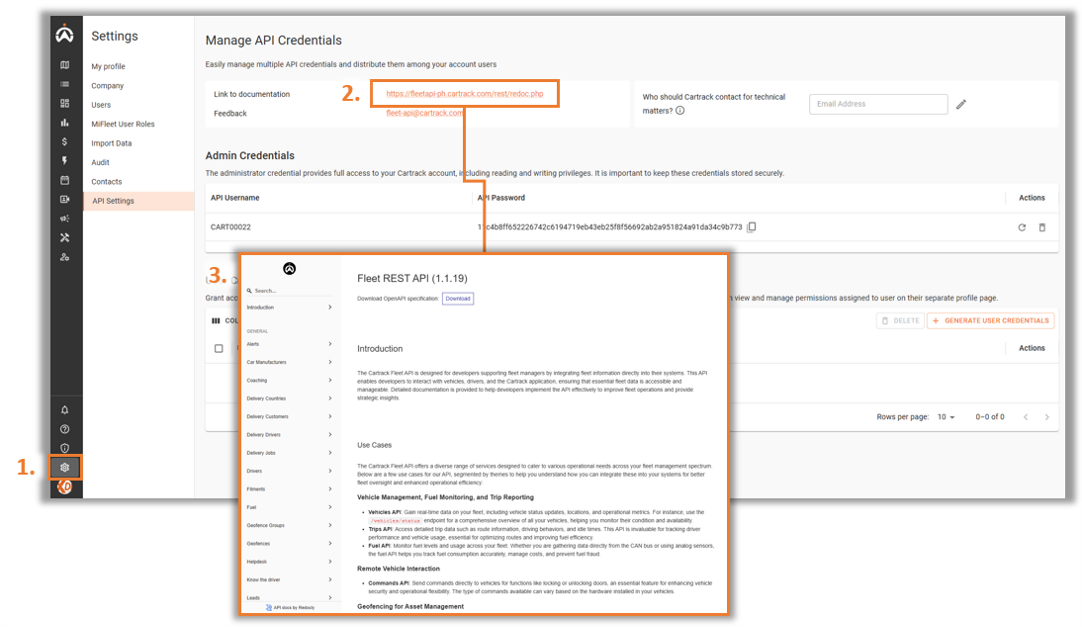Delete CART00022 credential with trash icon
The height and width of the screenshot is (627, 1082).
tap(1042, 227)
